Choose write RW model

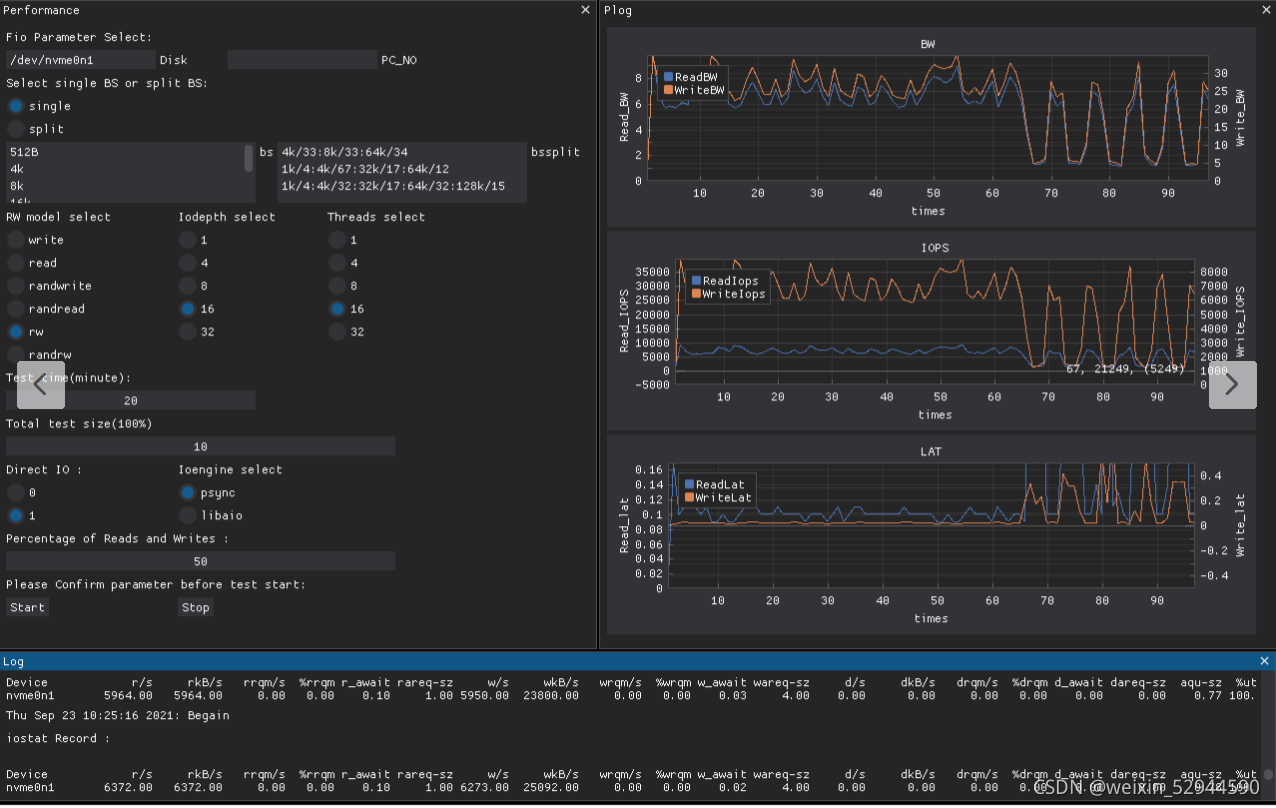pyautogui.click(x=16, y=240)
